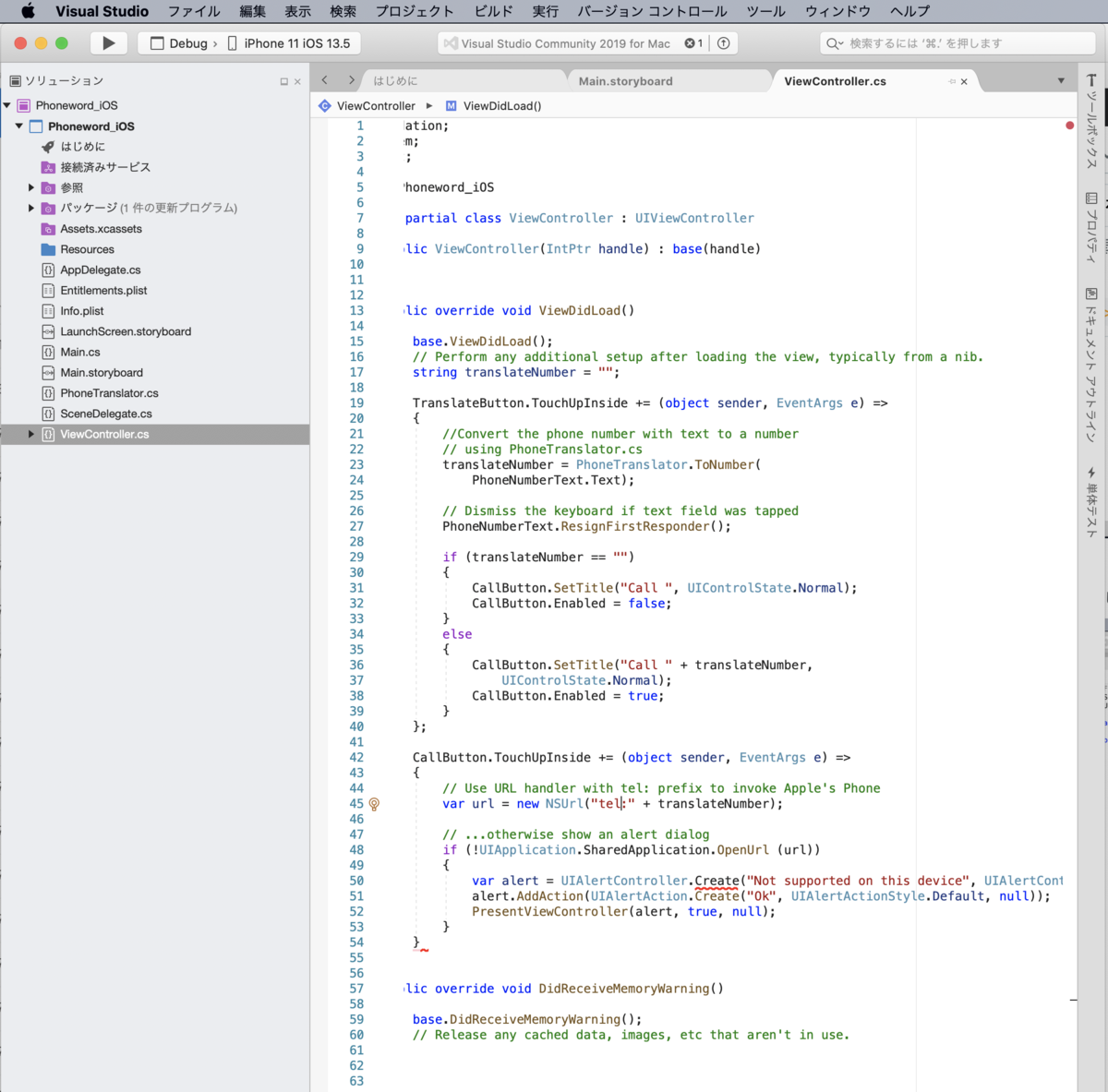This screenshot has width=1108, height=1092.
Task: Expand the ViewController.cs tree node
Action: 31,434
